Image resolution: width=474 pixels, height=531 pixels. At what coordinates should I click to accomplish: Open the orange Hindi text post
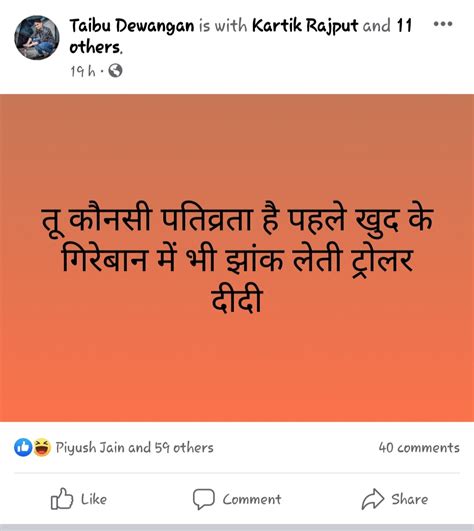[x=237, y=258]
